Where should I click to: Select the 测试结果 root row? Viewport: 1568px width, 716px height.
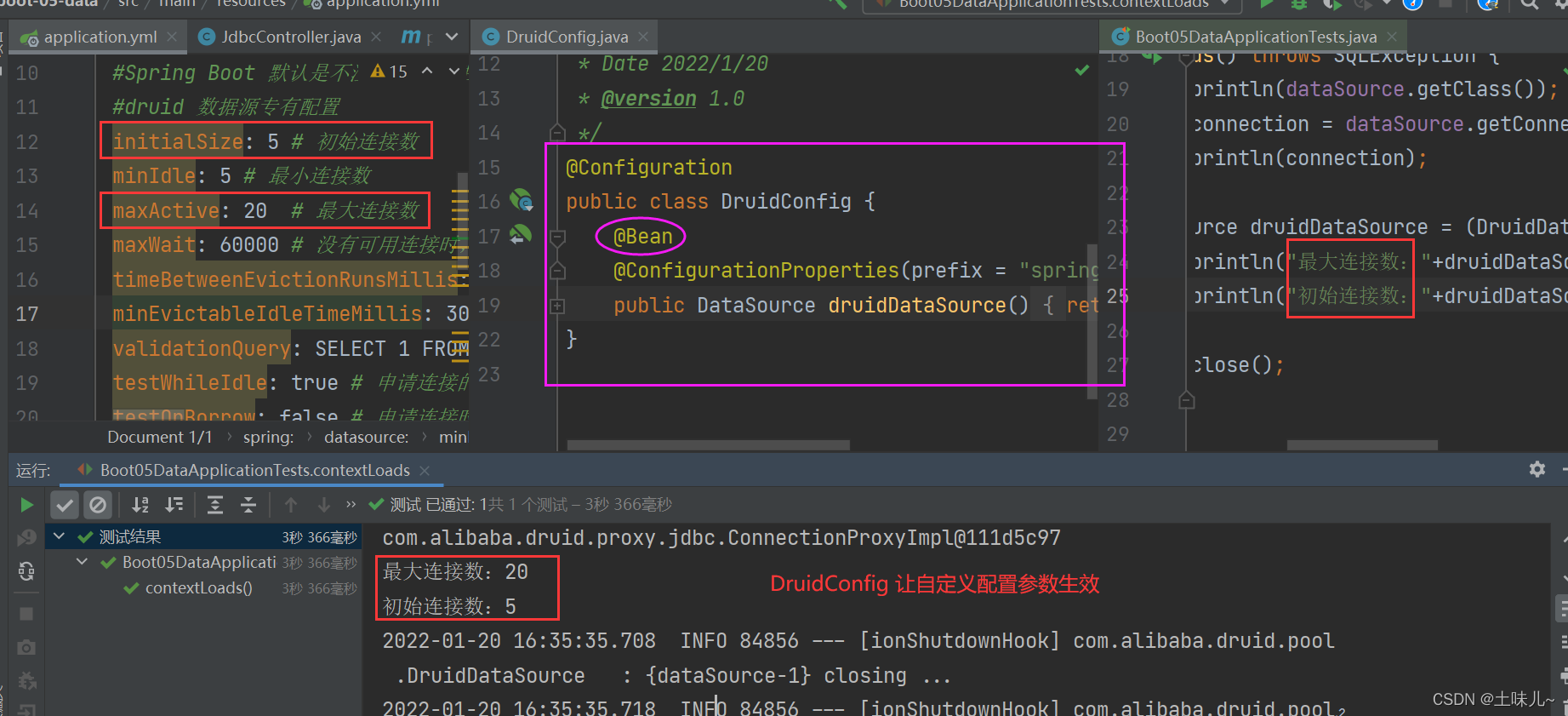pos(204,537)
